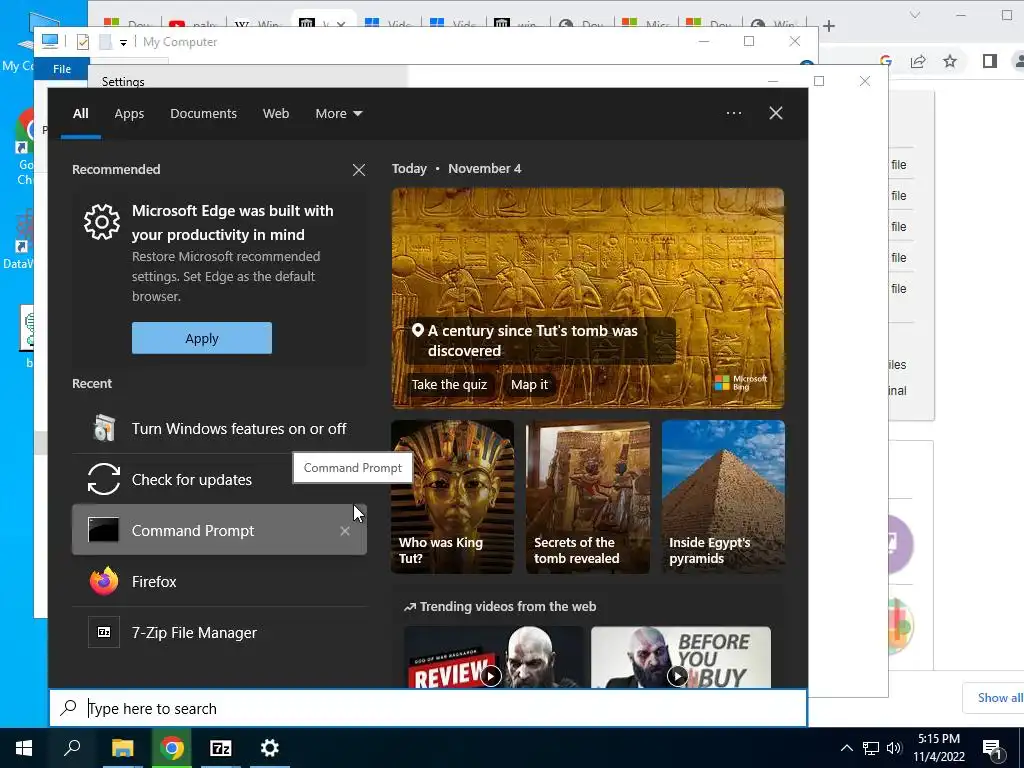Click the update sync arrows icon
This screenshot has height=768, width=1024.
tap(104, 479)
